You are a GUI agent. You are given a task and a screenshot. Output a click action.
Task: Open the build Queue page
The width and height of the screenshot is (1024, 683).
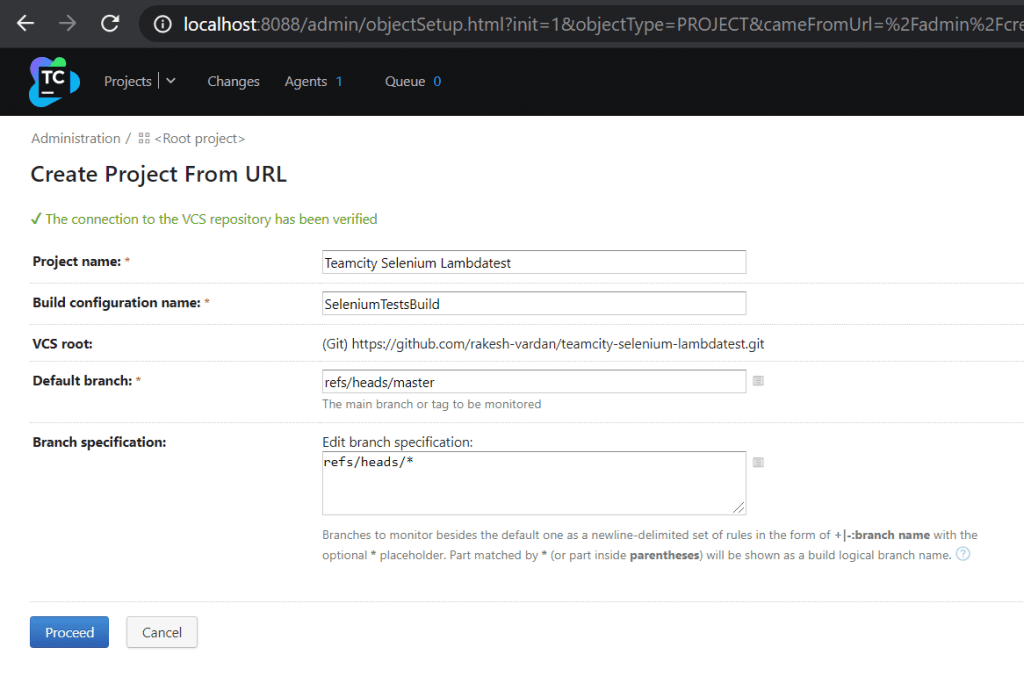click(x=405, y=81)
